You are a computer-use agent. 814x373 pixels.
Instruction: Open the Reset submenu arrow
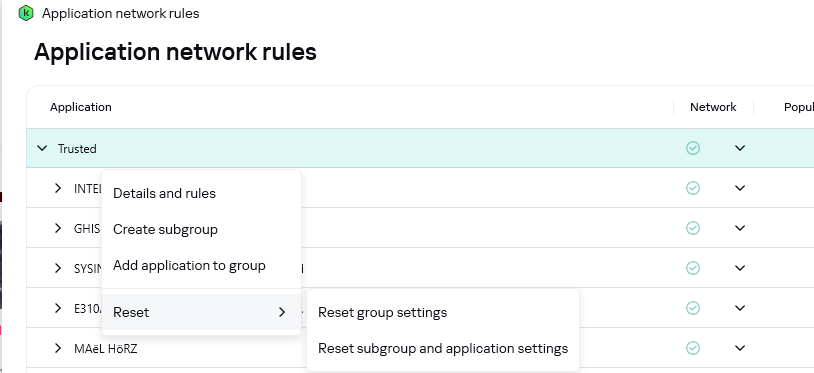click(282, 312)
